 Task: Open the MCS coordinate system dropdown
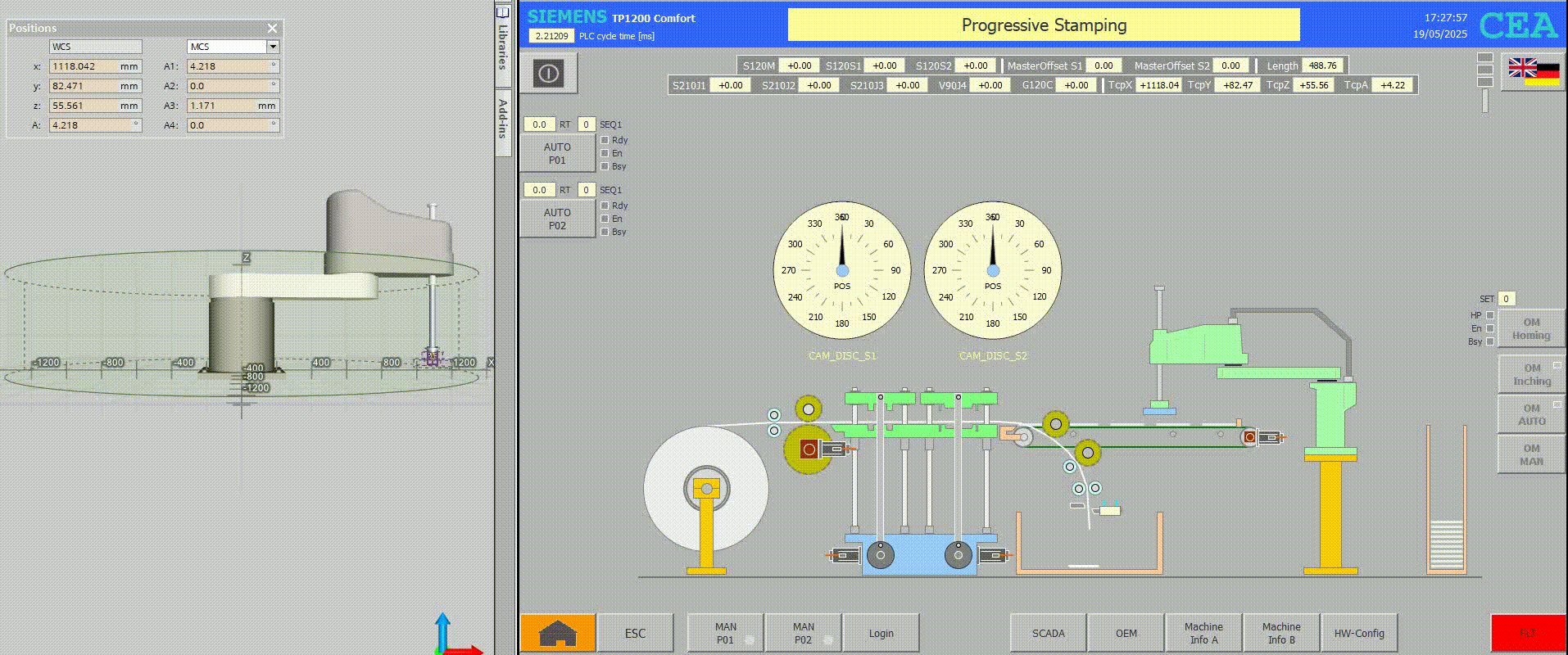(273, 47)
